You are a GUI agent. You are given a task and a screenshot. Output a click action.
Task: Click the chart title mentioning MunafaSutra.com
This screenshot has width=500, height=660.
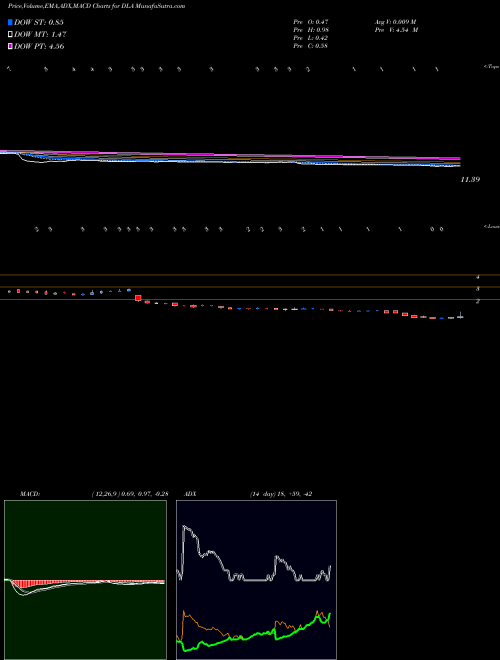[96, 6]
